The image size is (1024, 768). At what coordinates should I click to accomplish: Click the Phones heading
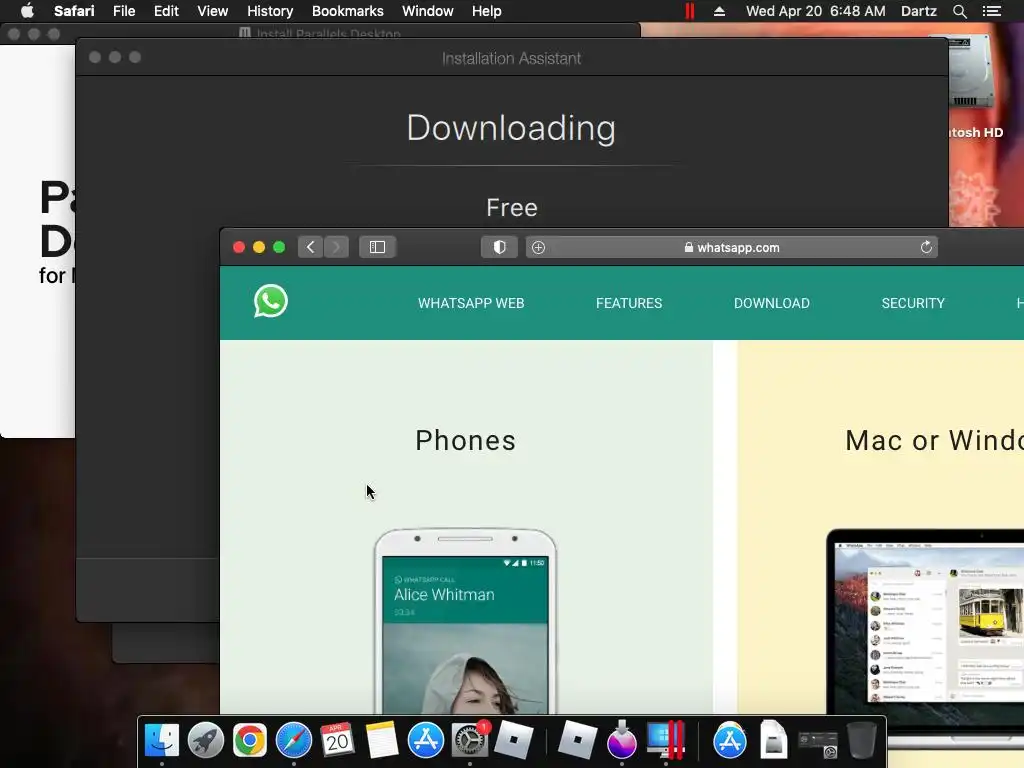[466, 441]
